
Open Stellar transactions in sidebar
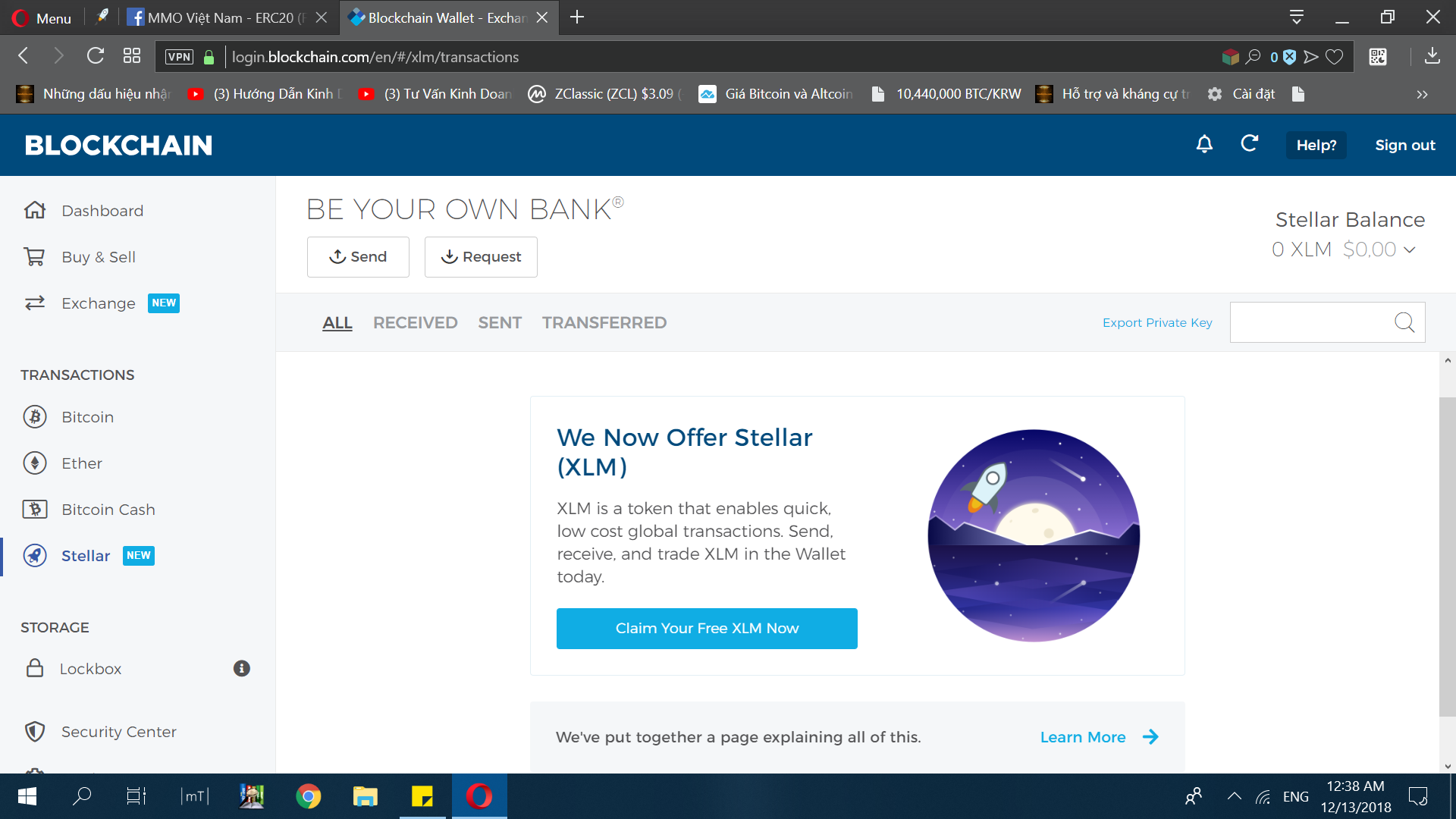(85, 556)
